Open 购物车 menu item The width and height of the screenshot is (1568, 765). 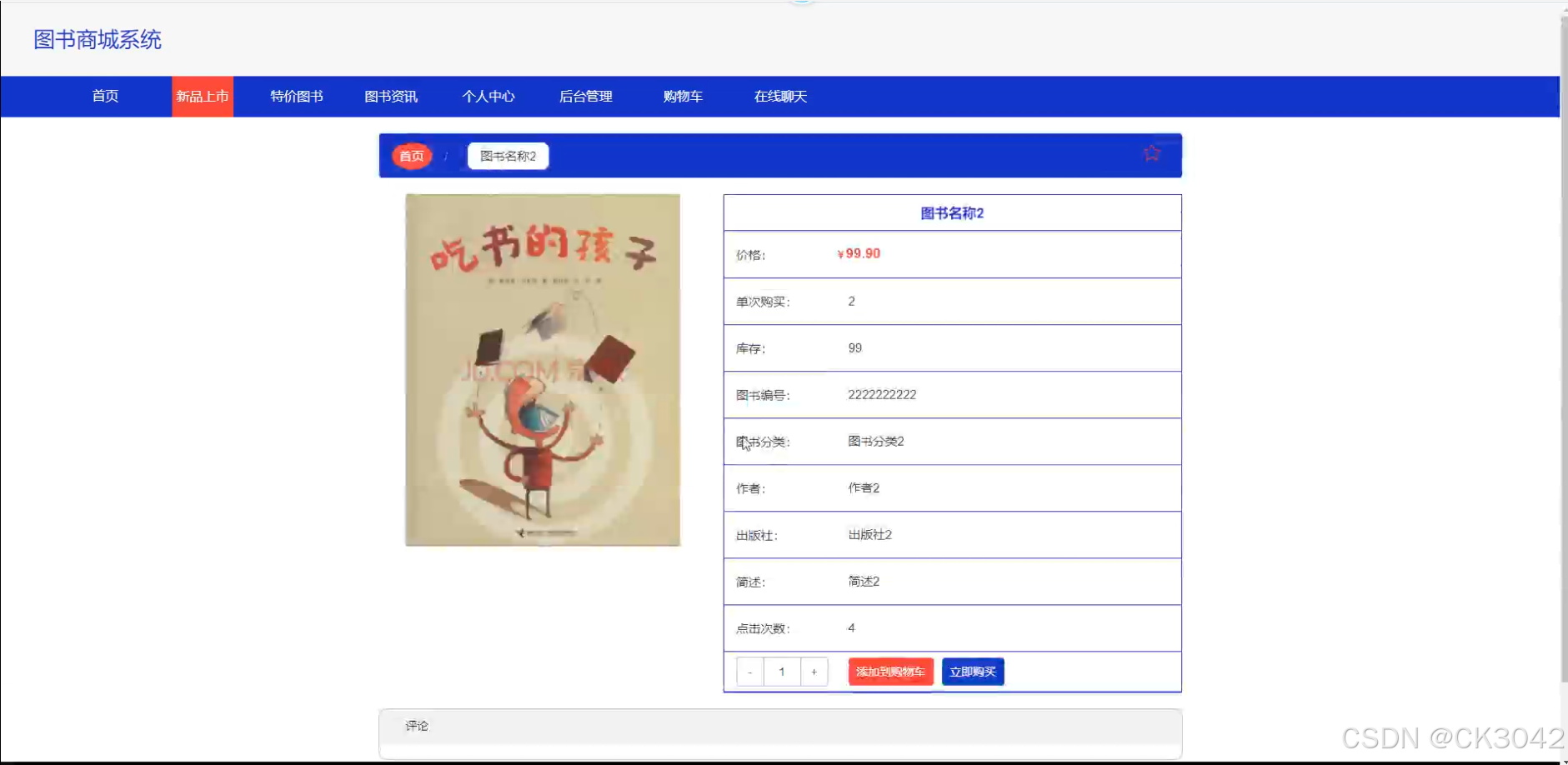point(683,97)
